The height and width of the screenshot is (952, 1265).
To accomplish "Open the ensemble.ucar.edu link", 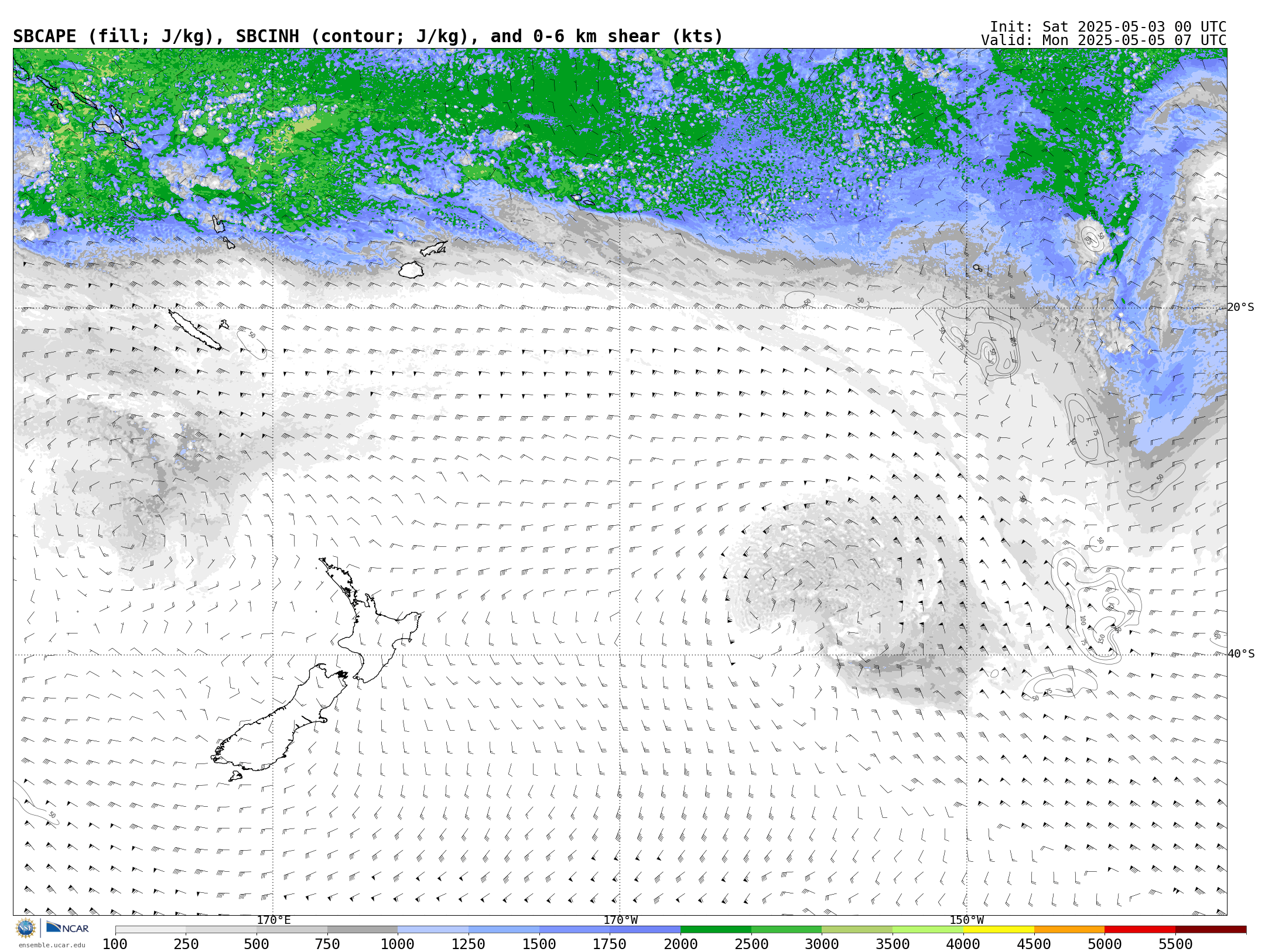I will pyautogui.click(x=52, y=945).
